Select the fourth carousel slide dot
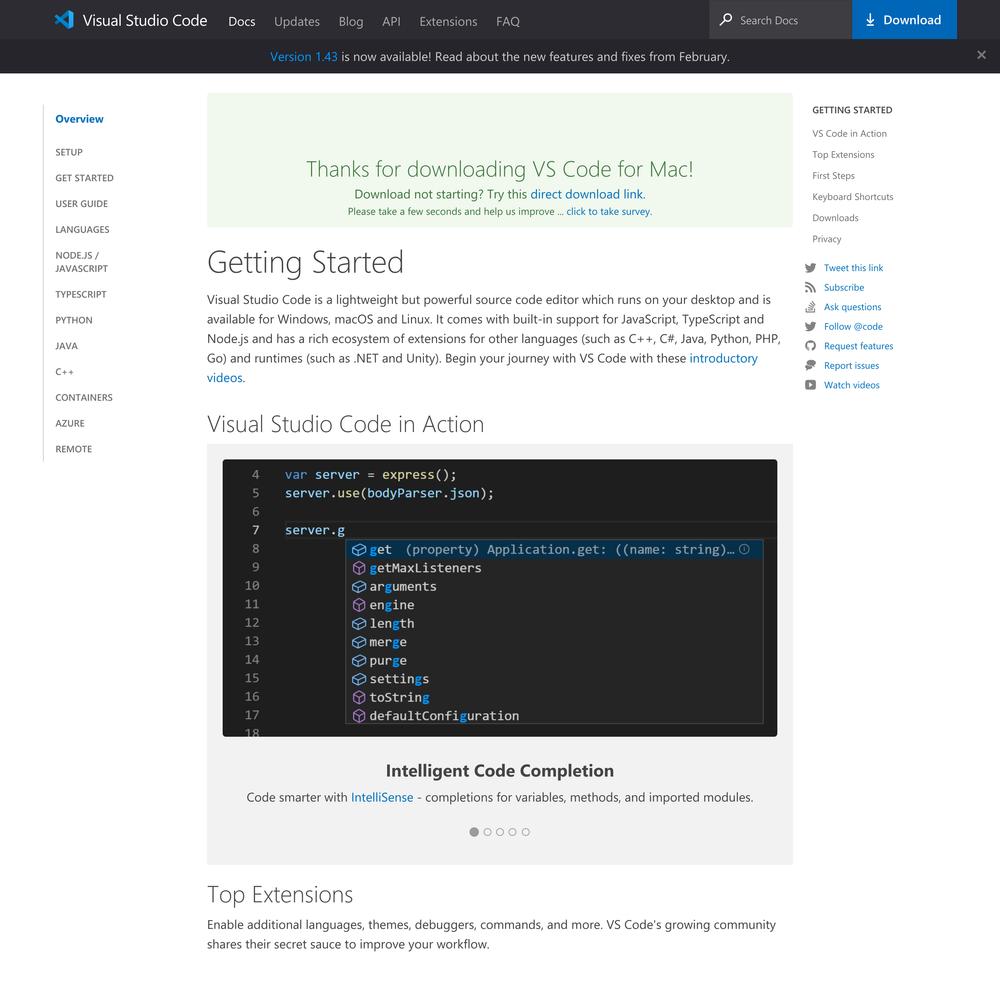This screenshot has height=1000, width=1000. [513, 832]
